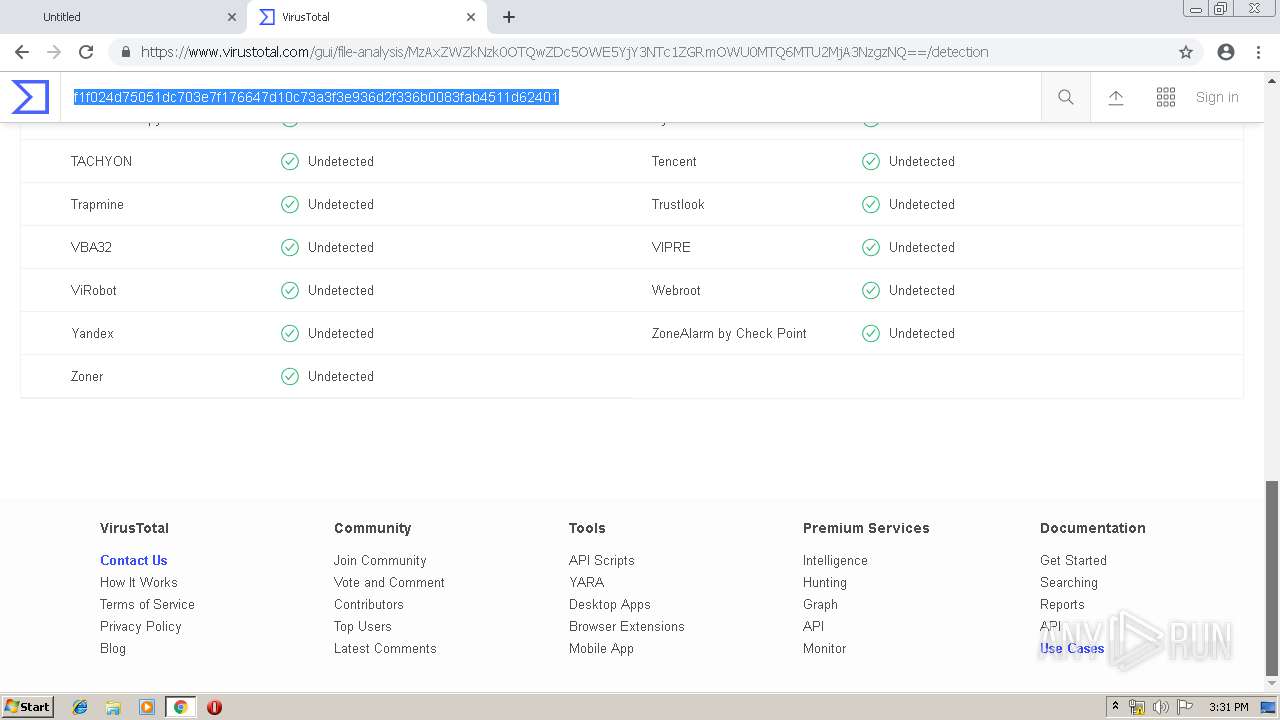Open Windows Media Player taskbar icon
Viewport: 1280px width, 720px height.
point(147,707)
